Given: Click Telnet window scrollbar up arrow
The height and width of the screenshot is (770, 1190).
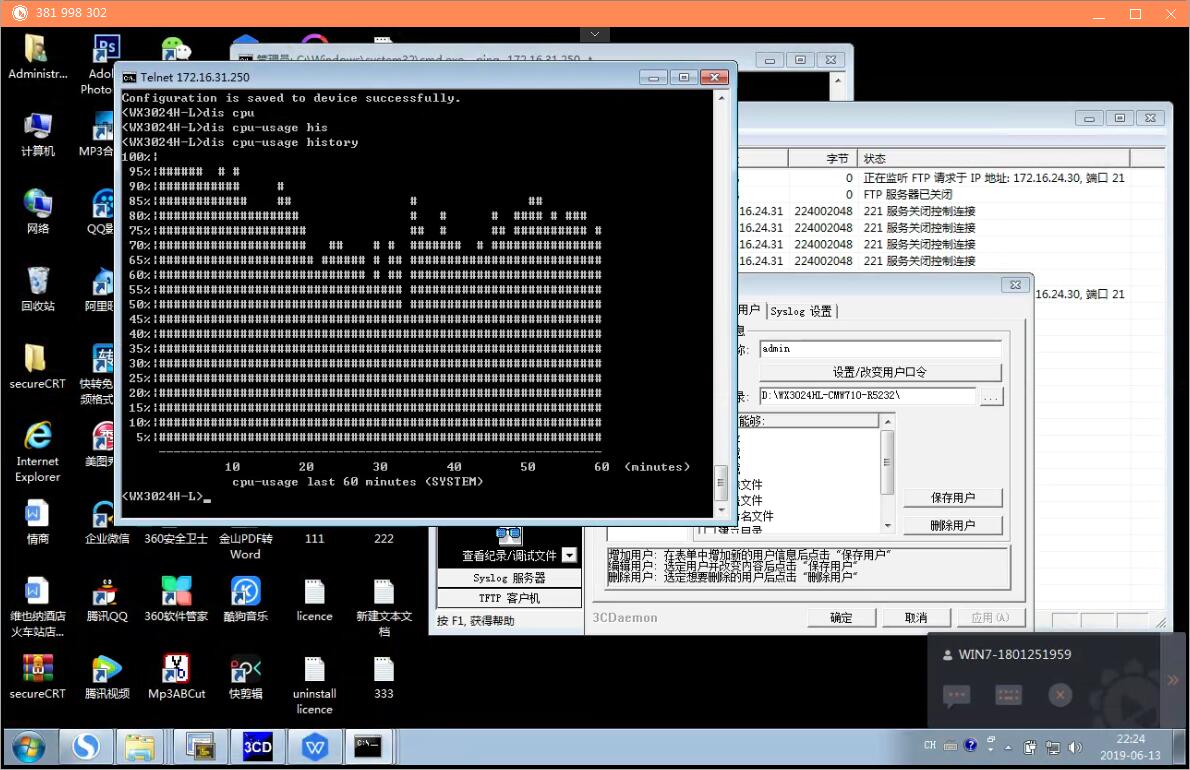Looking at the screenshot, I should (x=721, y=99).
